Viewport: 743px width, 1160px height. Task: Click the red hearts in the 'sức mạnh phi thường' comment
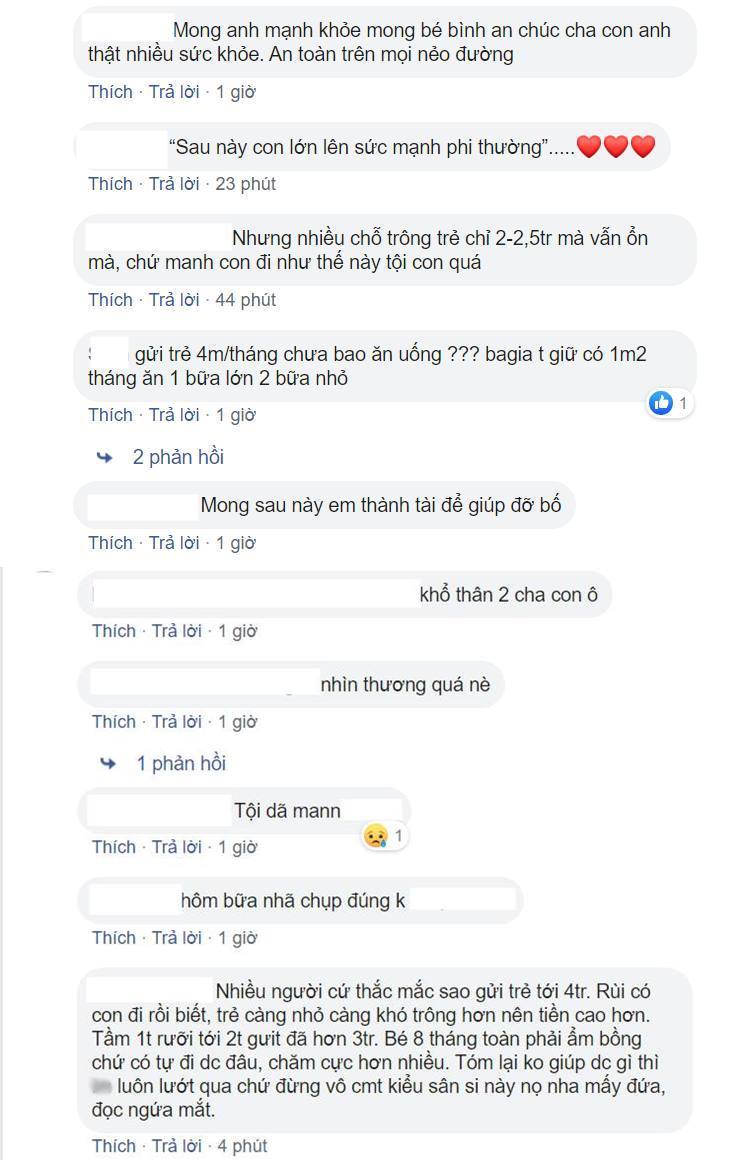pyautogui.click(x=616, y=146)
